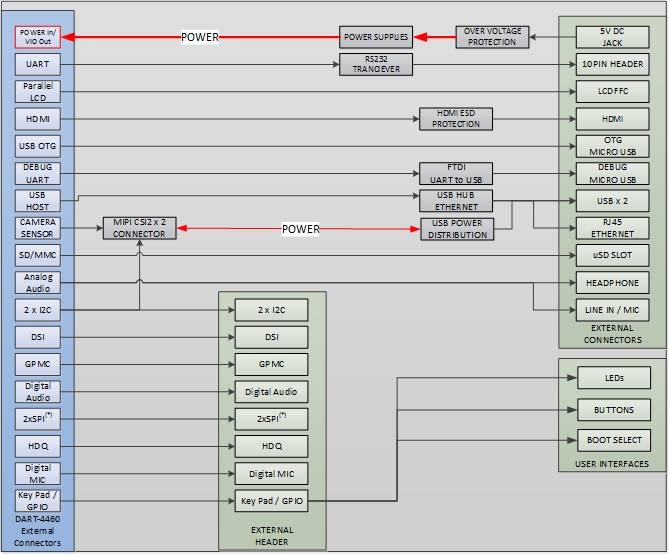
Task: Click the FTDI UART to USB block
Action: [456, 174]
